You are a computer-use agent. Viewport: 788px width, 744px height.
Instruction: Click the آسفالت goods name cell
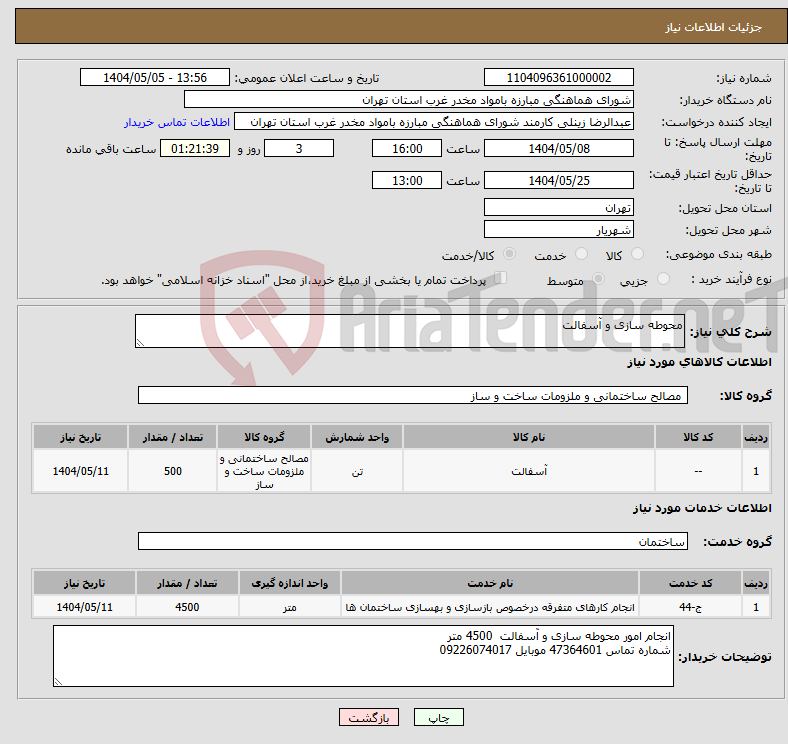pos(529,471)
